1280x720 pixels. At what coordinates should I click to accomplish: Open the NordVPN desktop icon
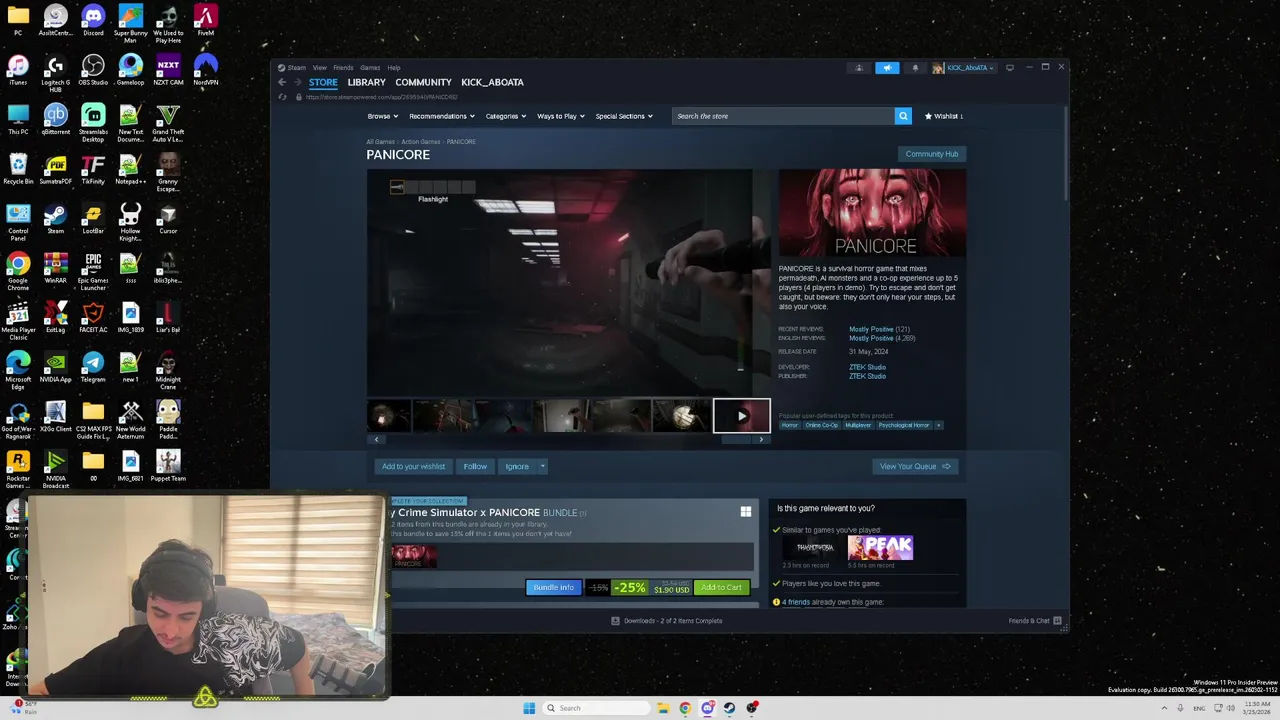click(205, 70)
